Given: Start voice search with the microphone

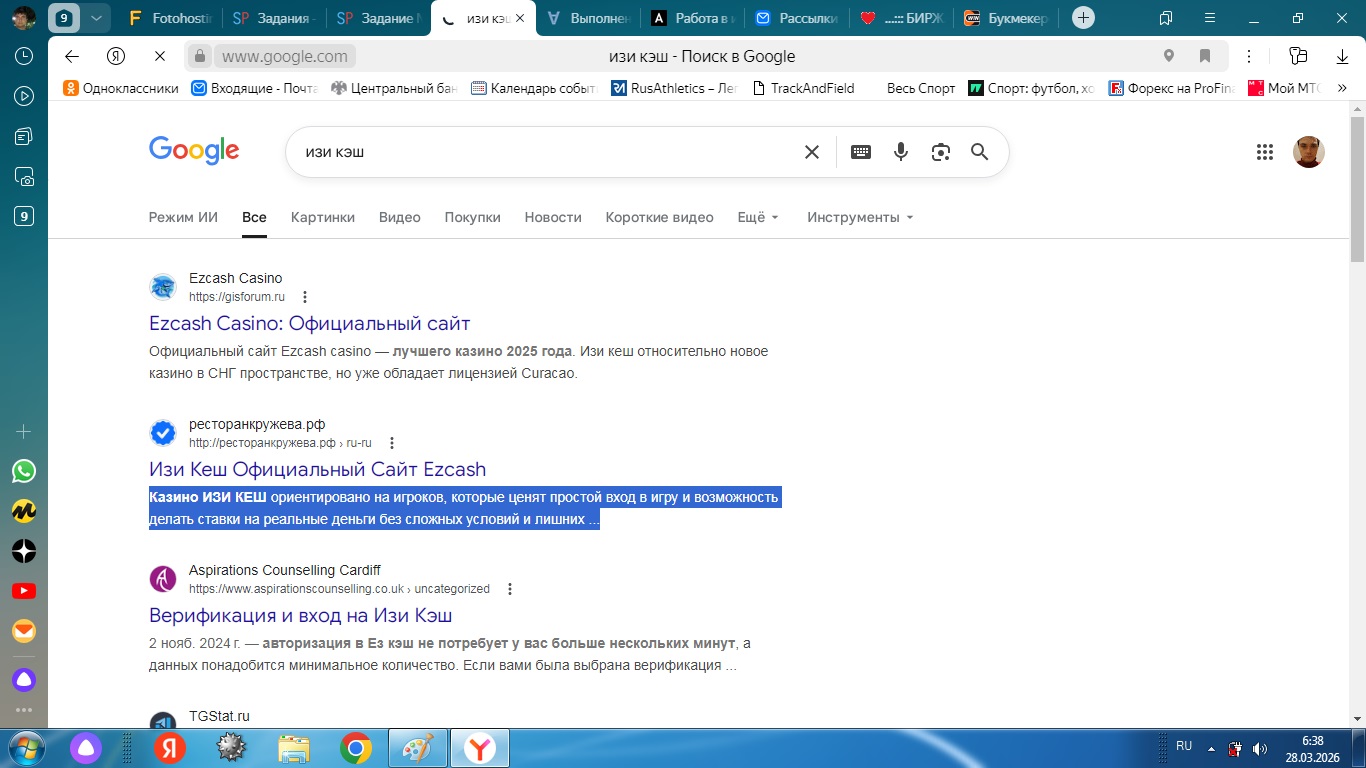Looking at the screenshot, I should coord(901,152).
